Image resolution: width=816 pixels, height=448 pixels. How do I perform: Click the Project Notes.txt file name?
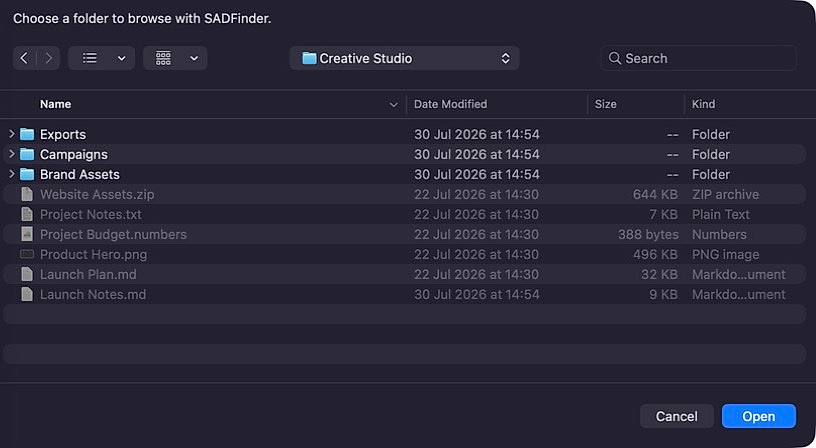[x=91, y=214]
